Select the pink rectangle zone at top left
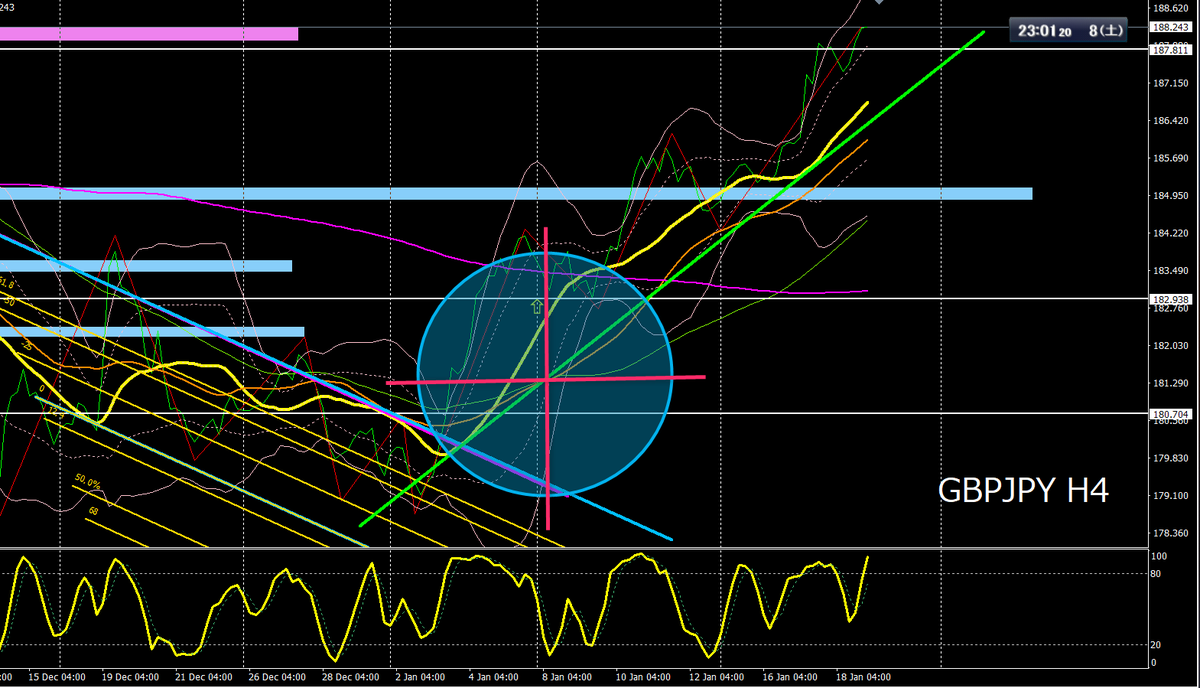1200x688 pixels. click(x=149, y=34)
